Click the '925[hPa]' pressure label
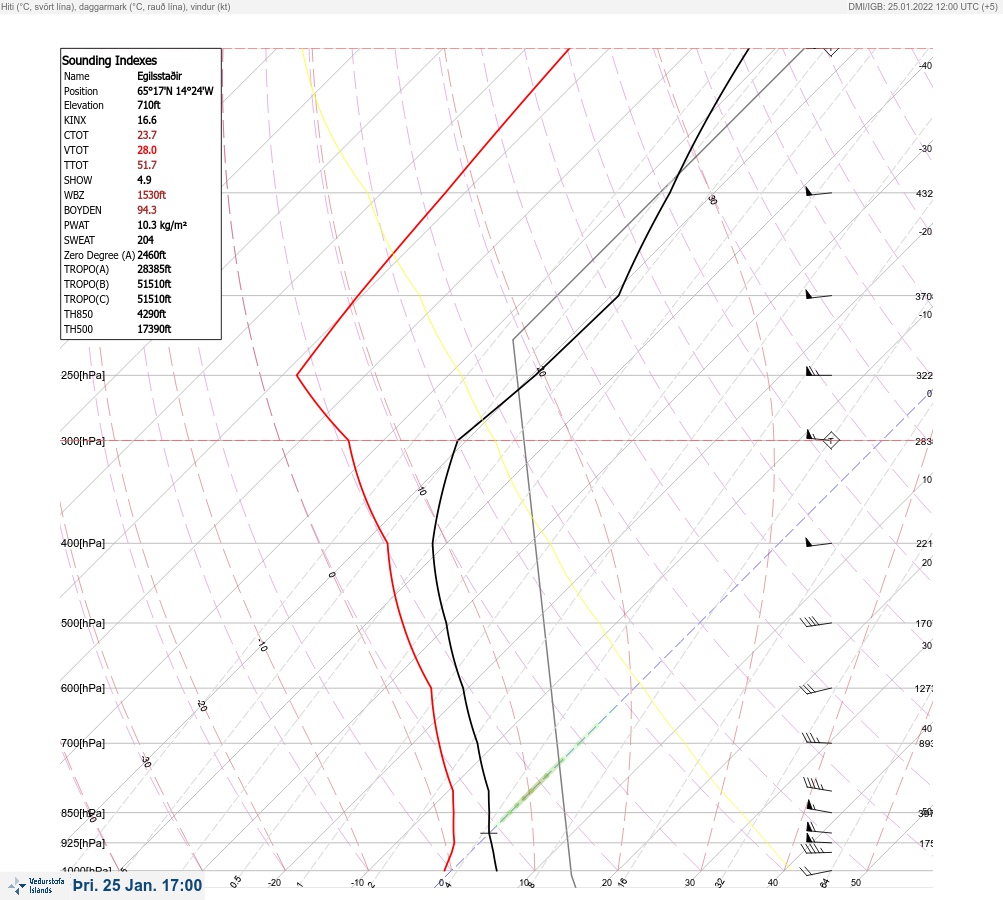Screen dimensions: 1003x900 coord(83,844)
